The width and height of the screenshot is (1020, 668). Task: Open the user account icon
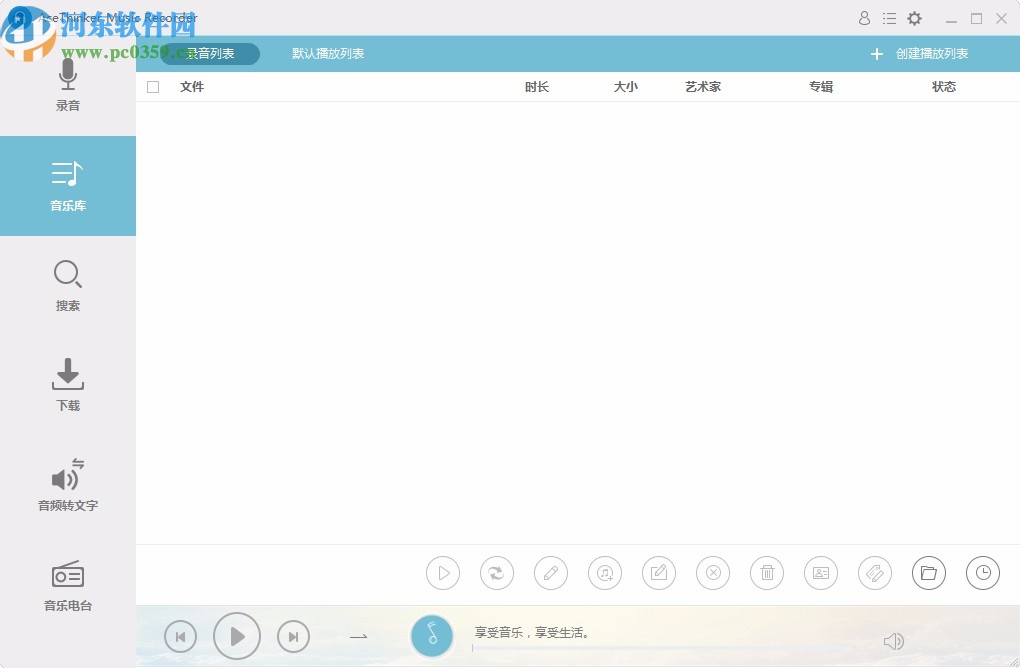point(864,18)
